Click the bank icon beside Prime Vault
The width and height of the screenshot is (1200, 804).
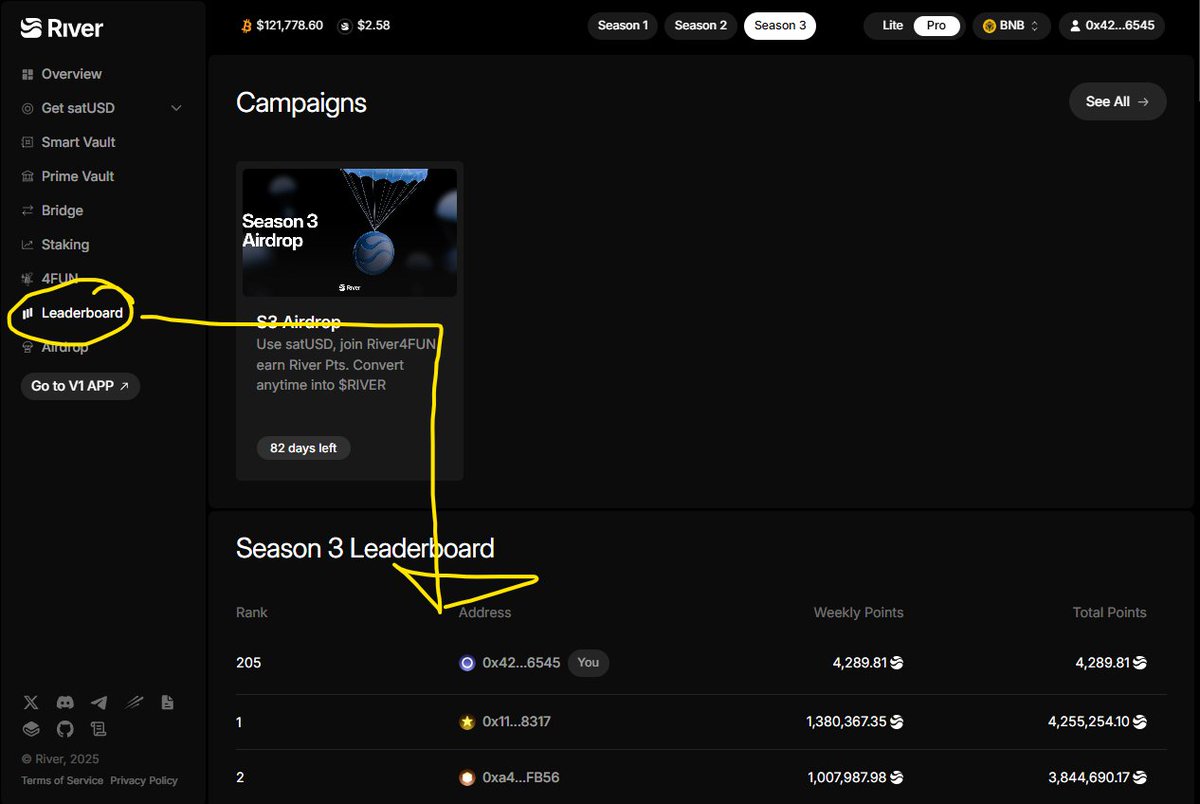click(28, 176)
